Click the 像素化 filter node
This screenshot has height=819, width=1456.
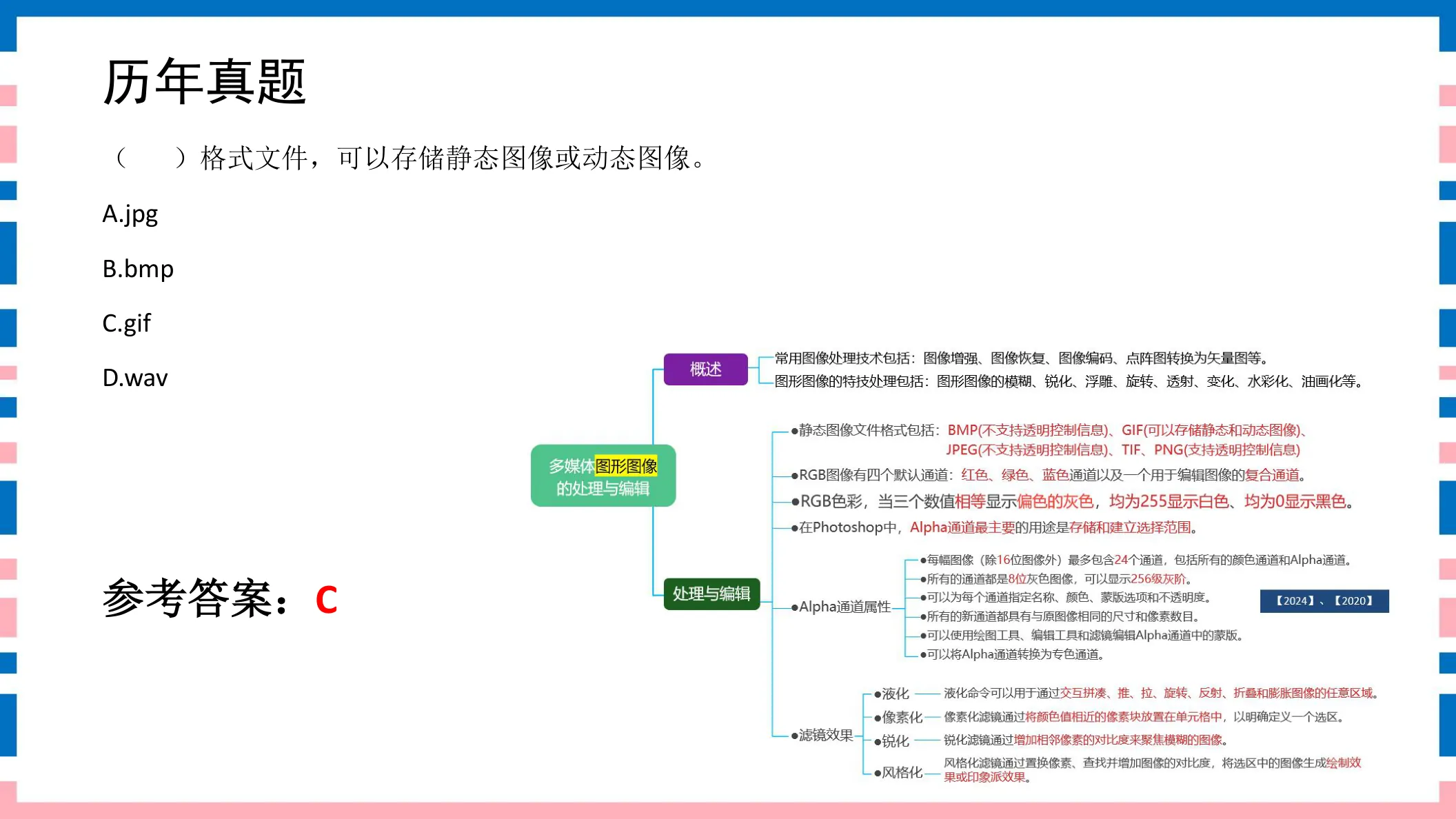[x=898, y=718]
